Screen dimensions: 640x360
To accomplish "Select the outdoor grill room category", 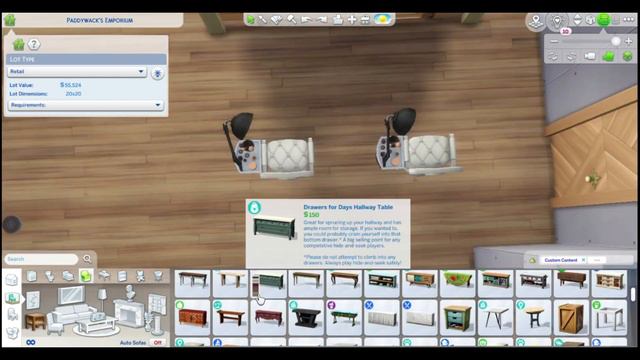I will (x=158, y=276).
